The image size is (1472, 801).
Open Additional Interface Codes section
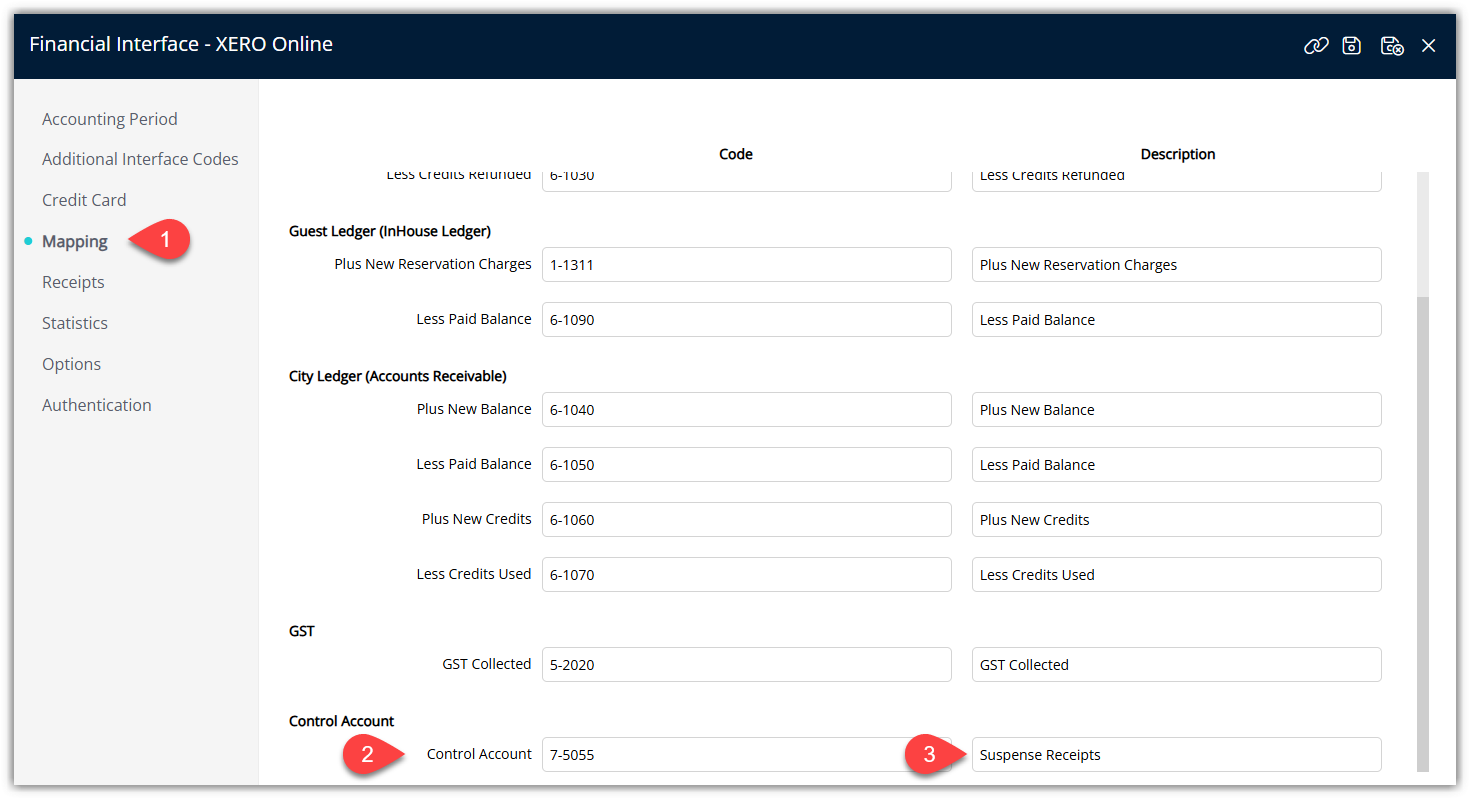[x=140, y=159]
